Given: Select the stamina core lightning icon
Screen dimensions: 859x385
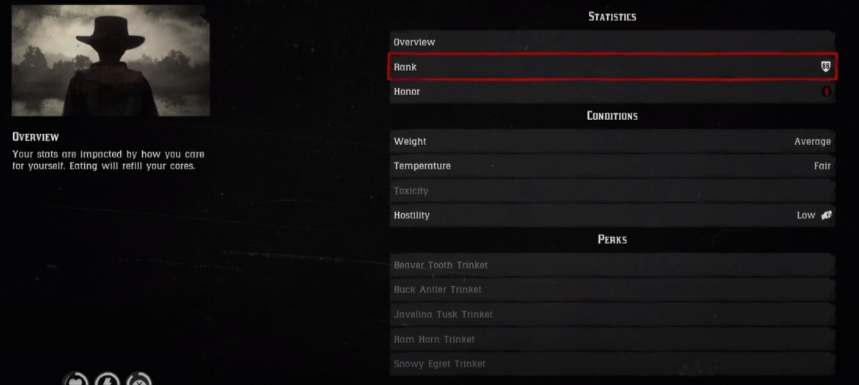Looking at the screenshot, I should click(107, 379).
